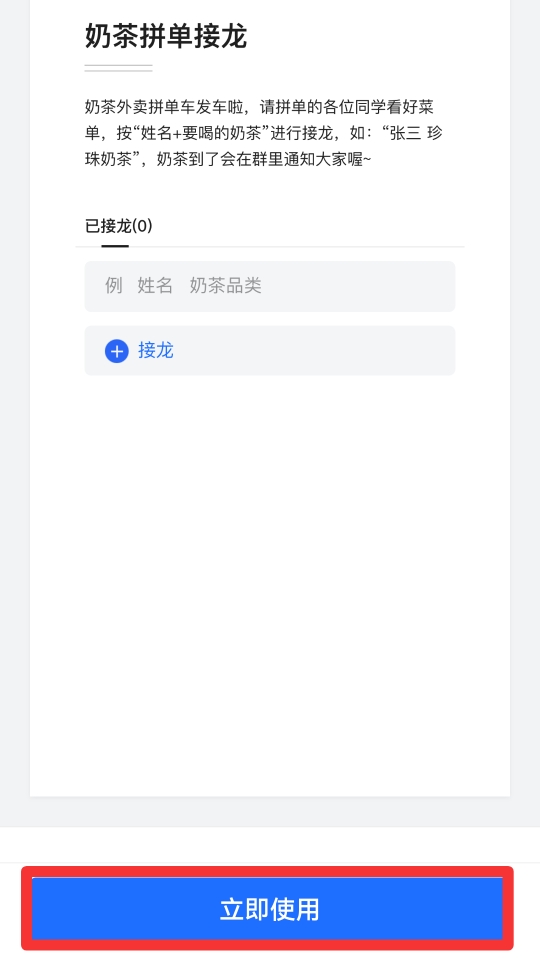Tap the blue plus icon beside 接龙

point(117,351)
